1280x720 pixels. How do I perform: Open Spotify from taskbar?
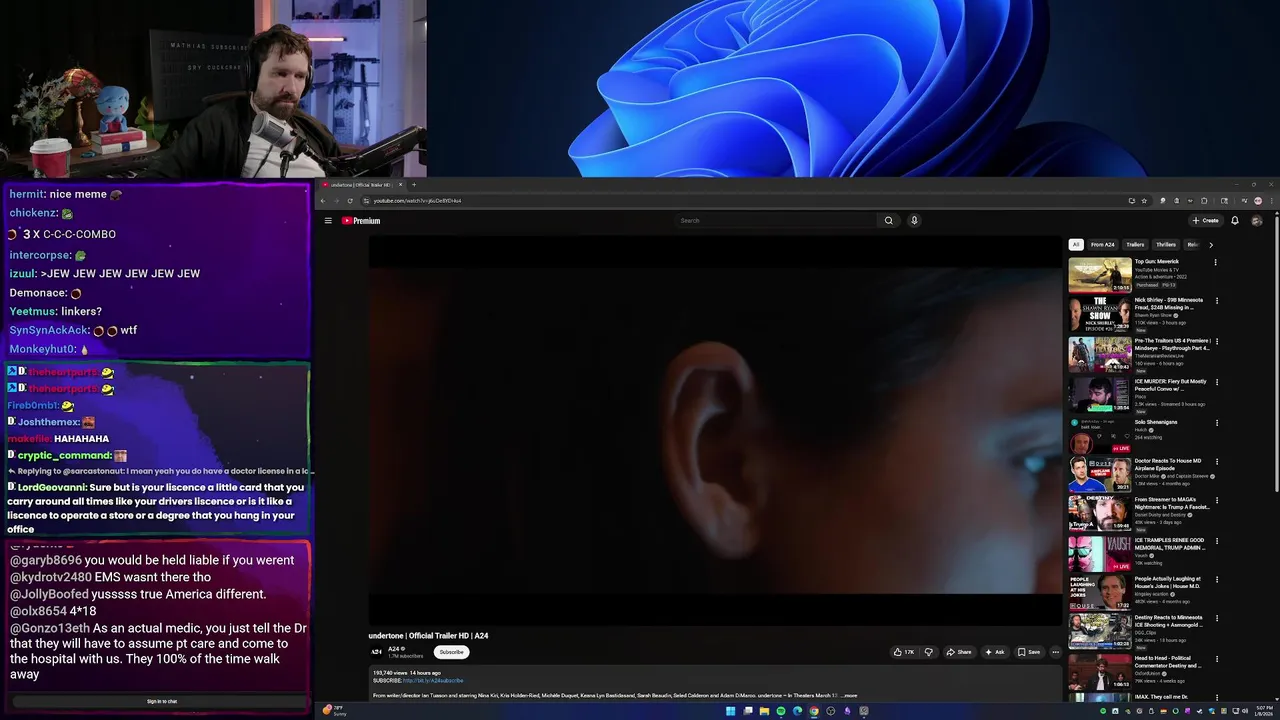(781, 711)
